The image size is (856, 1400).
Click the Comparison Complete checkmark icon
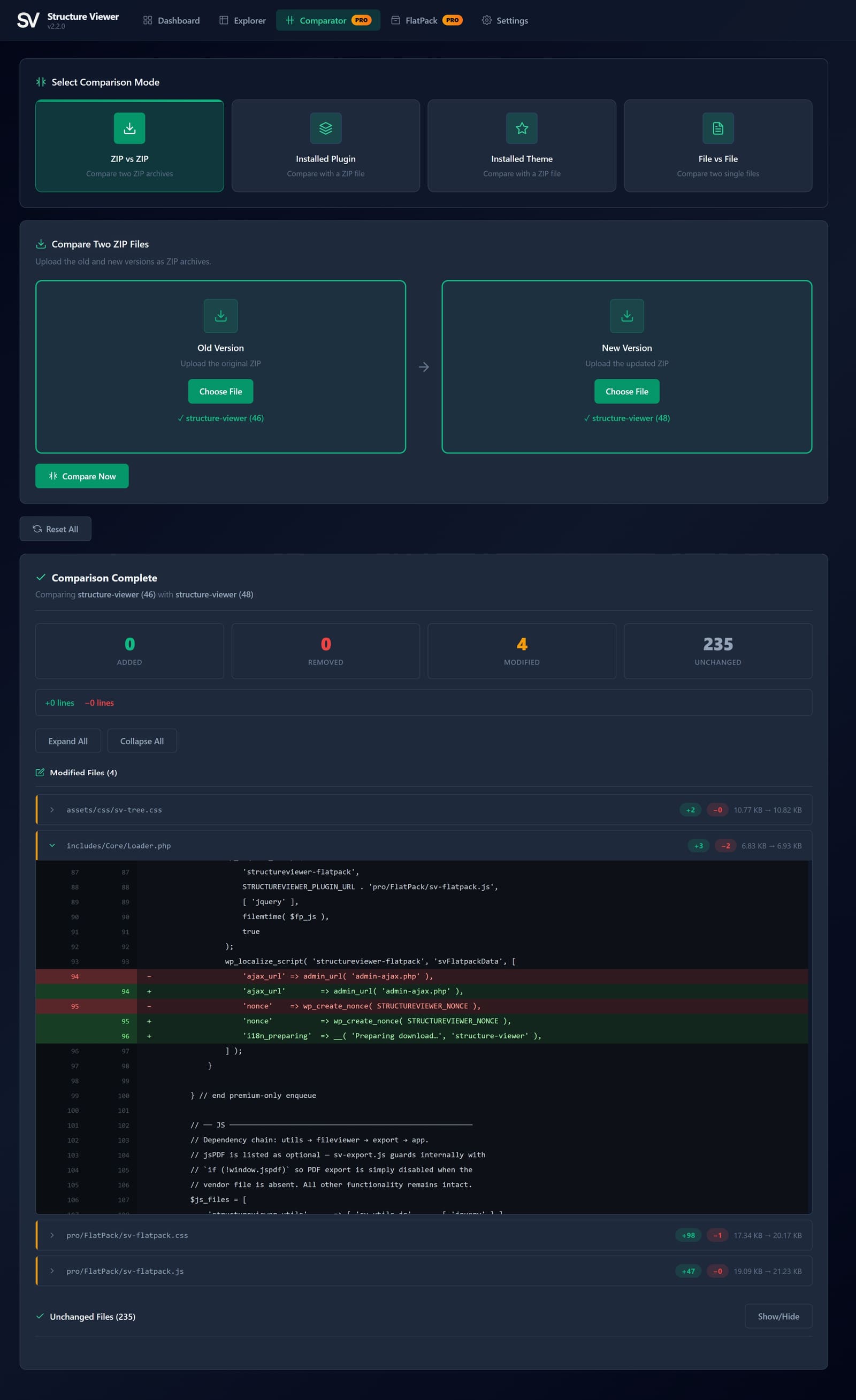click(x=41, y=577)
